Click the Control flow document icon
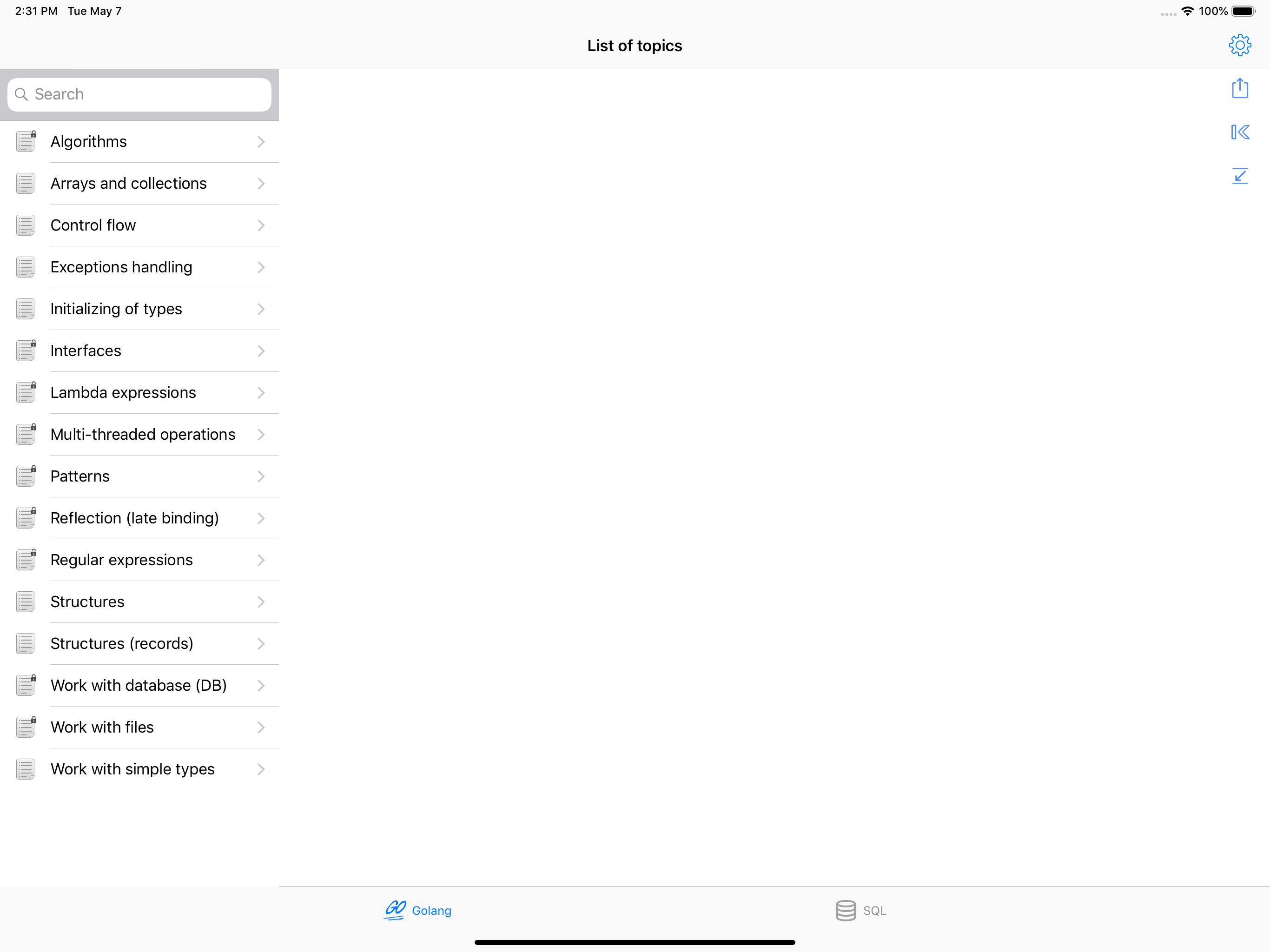 [x=25, y=225]
